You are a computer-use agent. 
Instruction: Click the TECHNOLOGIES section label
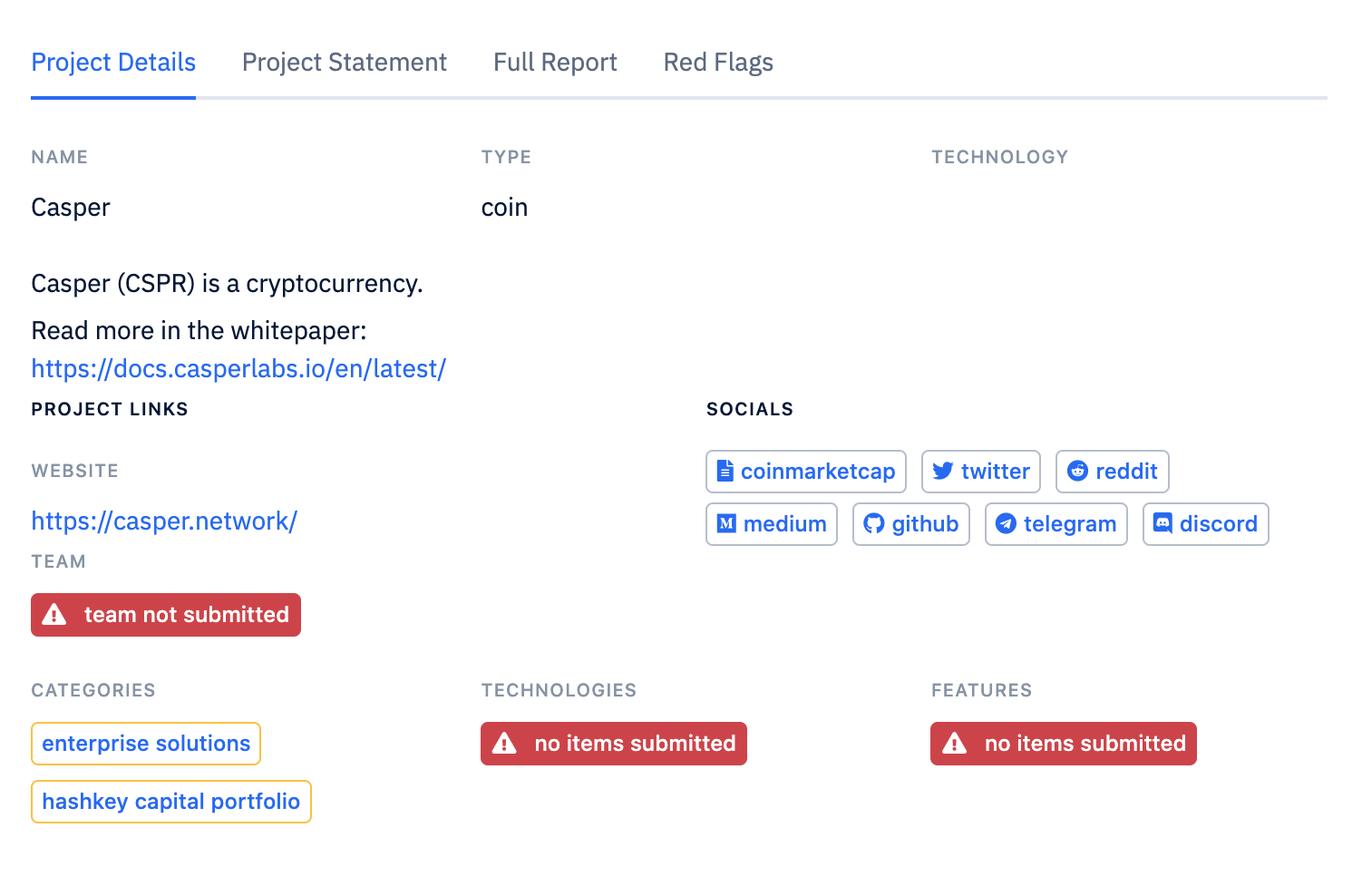(559, 690)
